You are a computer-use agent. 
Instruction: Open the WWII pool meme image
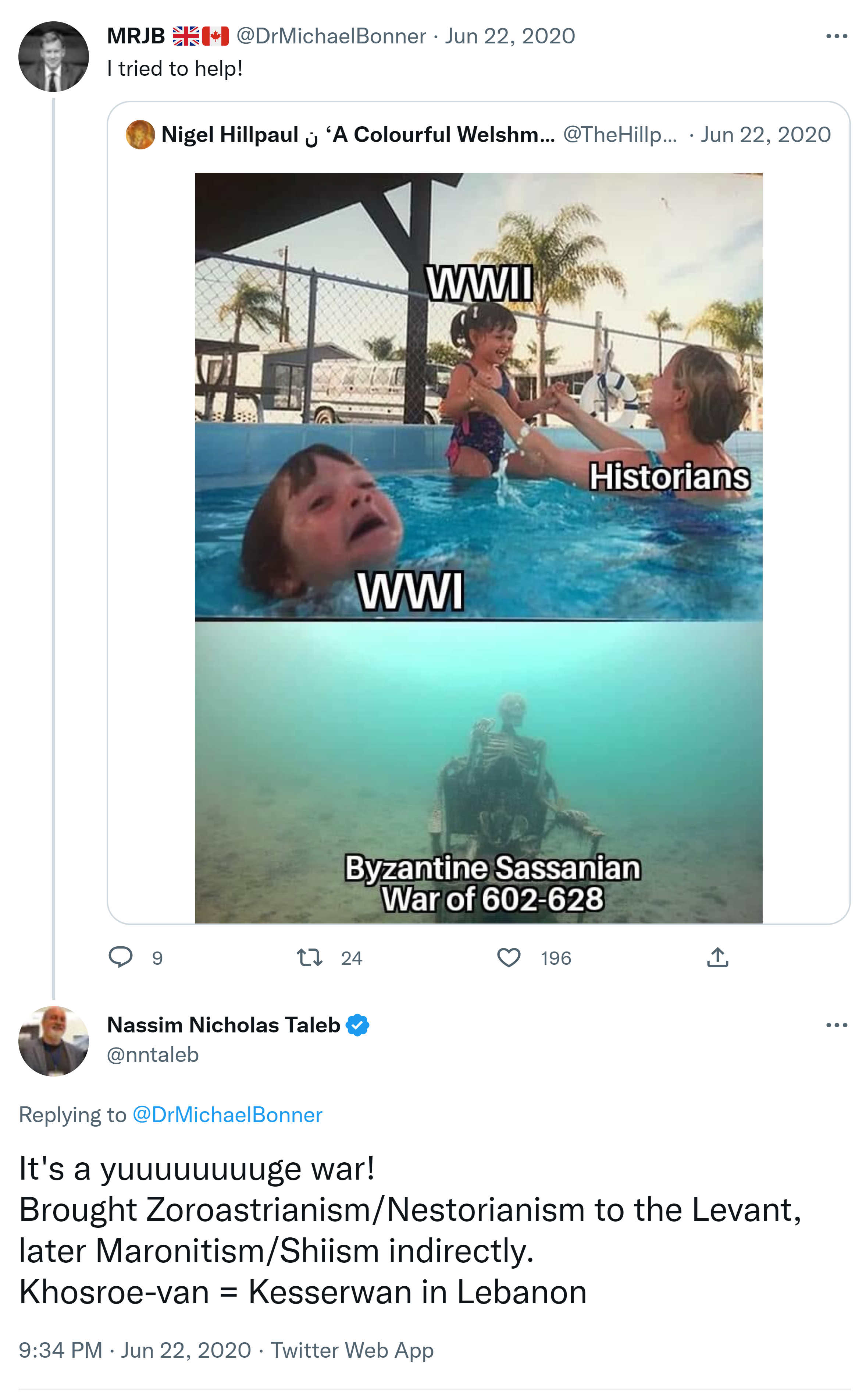tap(478, 547)
